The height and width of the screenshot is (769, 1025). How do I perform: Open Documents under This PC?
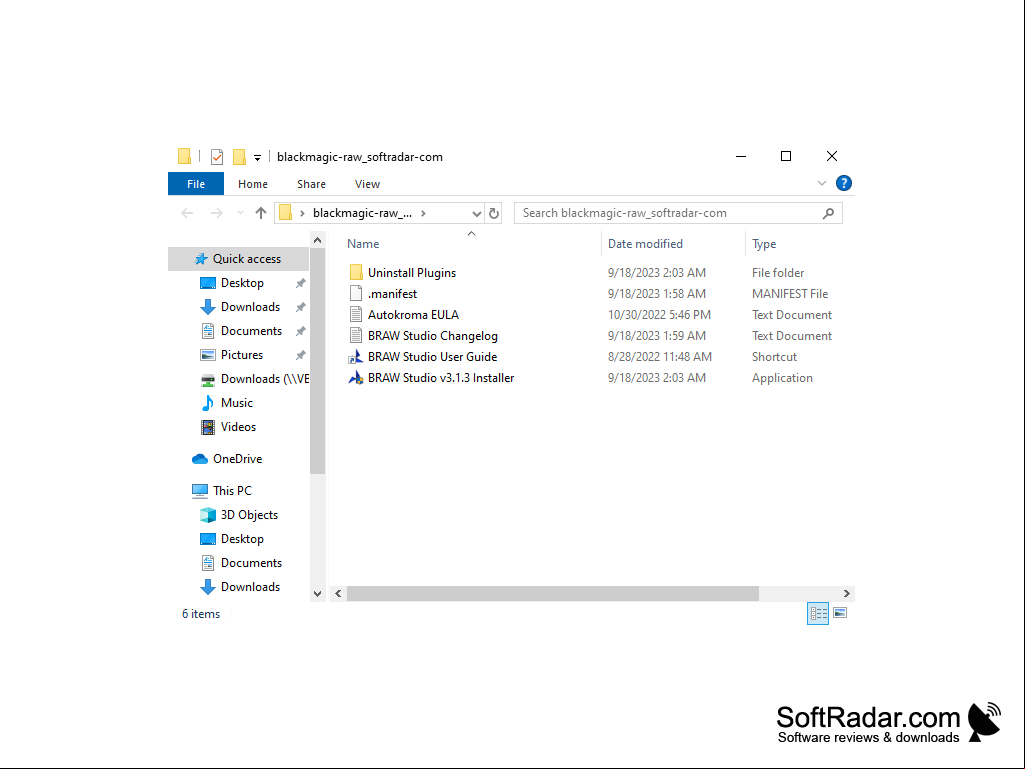(x=252, y=563)
